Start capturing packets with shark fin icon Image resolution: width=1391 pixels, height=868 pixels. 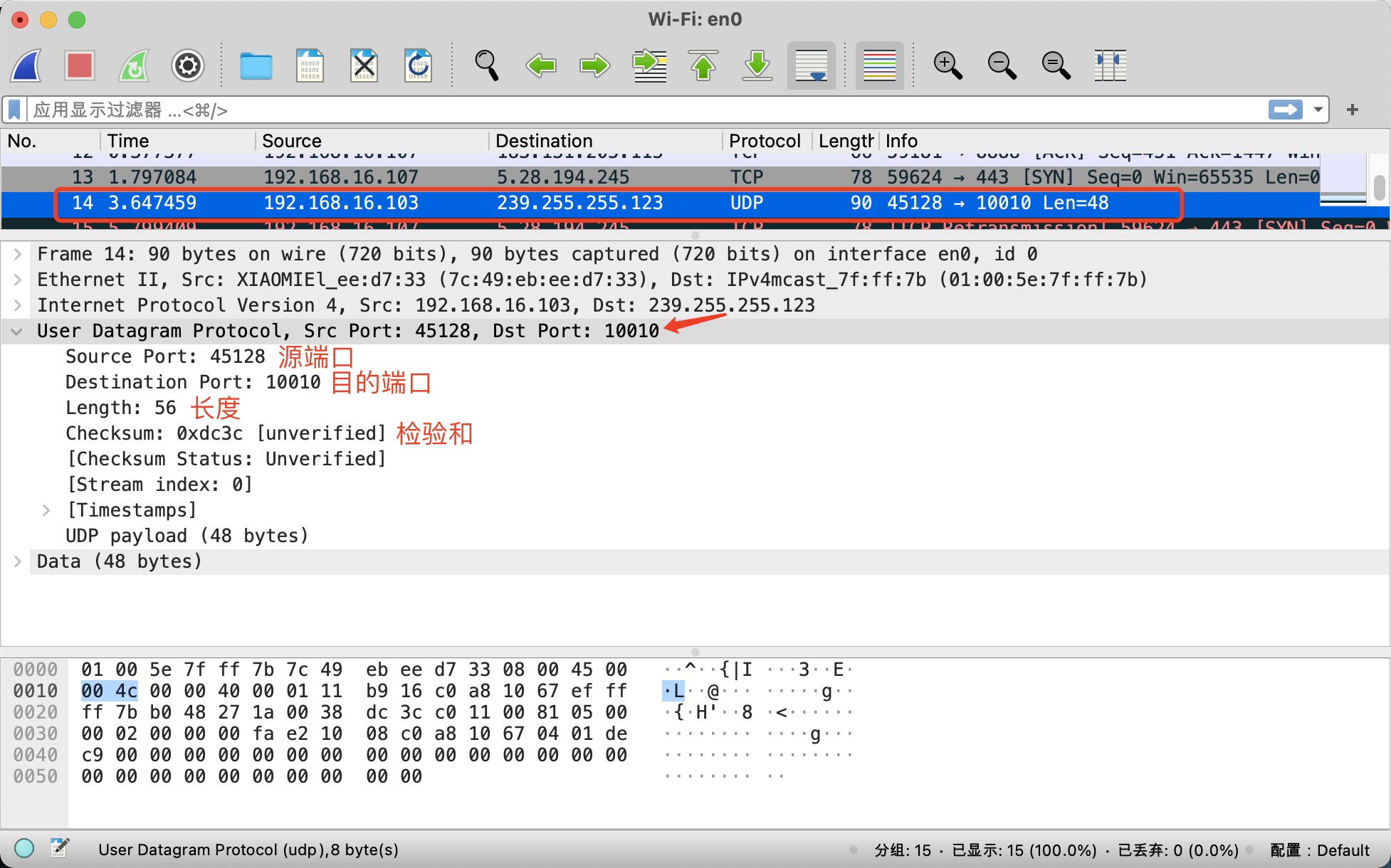pyautogui.click(x=27, y=66)
